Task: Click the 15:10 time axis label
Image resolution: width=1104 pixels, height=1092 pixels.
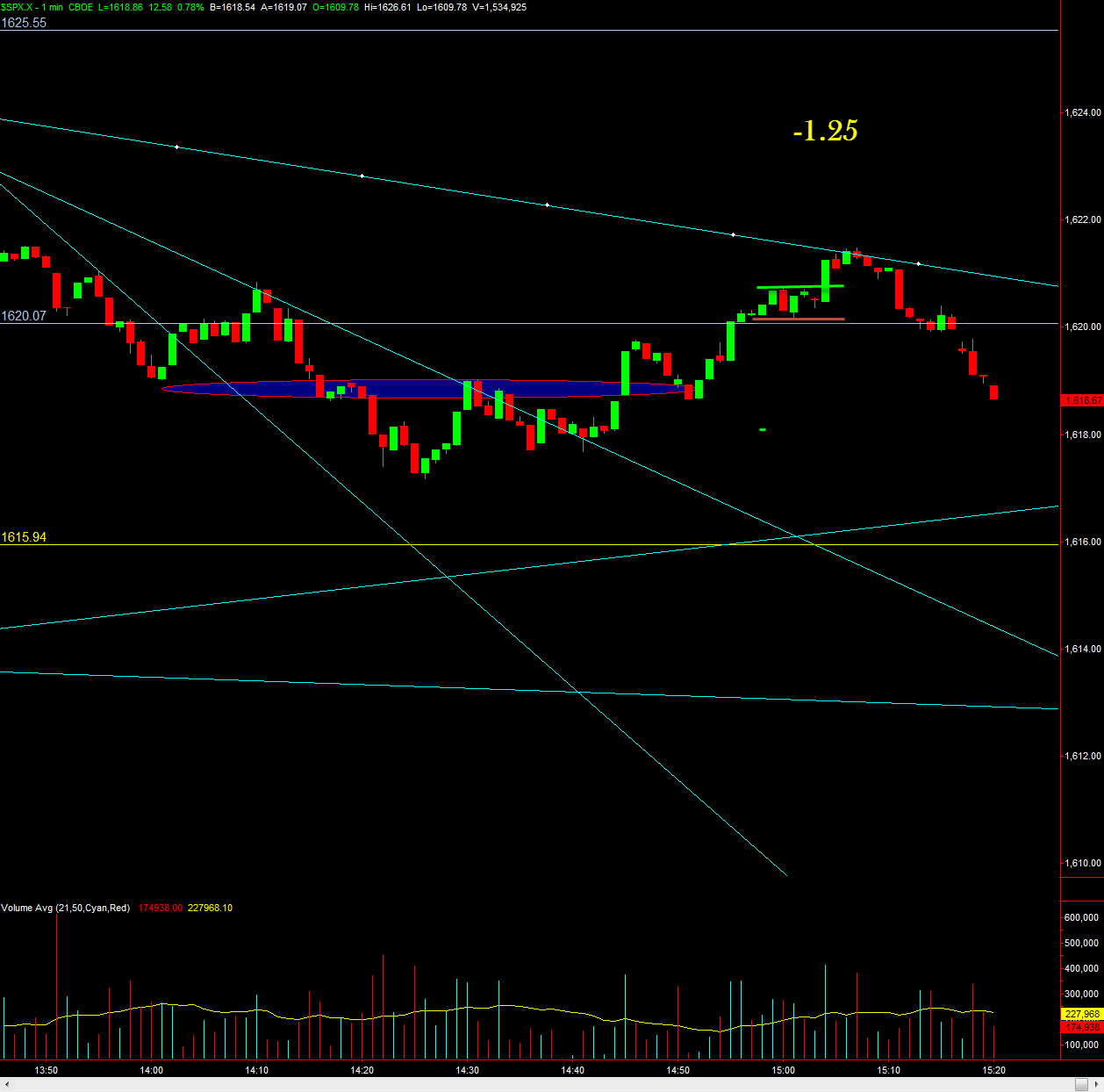Action: [889, 1070]
